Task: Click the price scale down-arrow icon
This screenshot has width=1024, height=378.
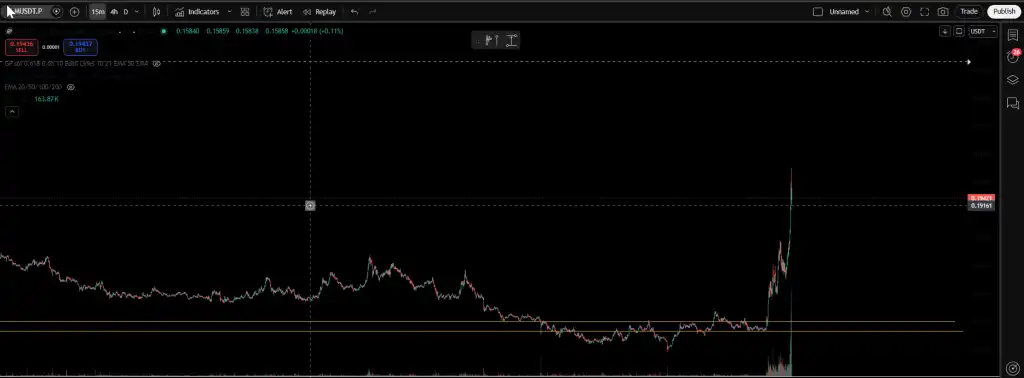Action: pos(945,31)
